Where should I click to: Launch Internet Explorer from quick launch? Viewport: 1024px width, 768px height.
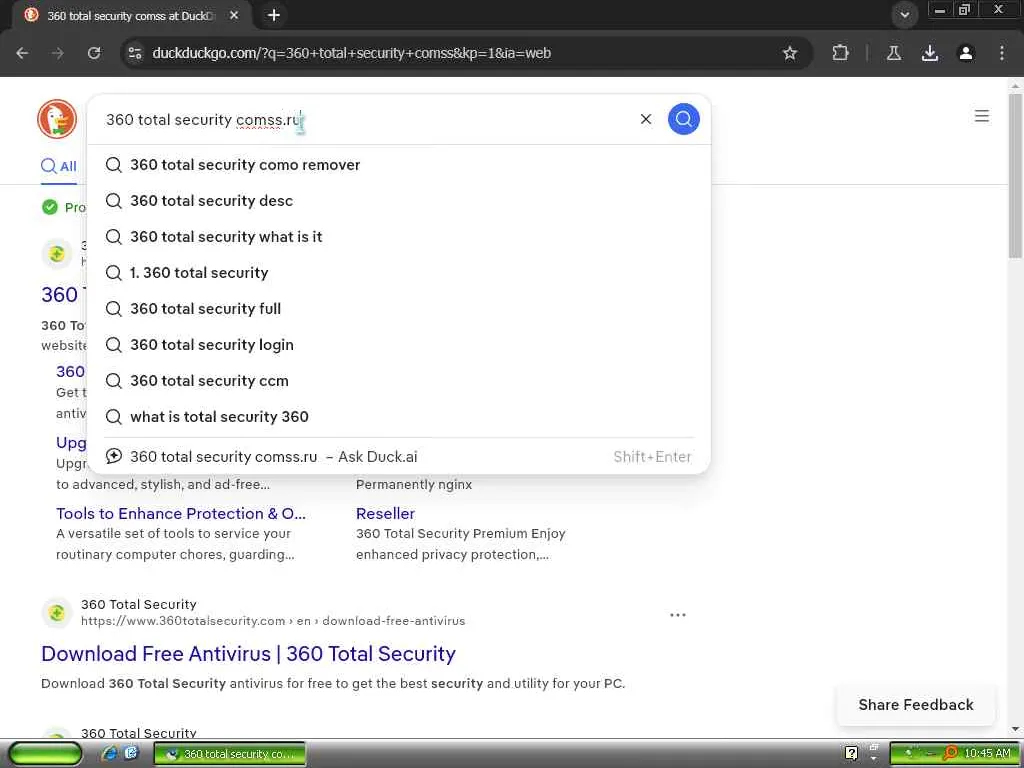tap(110, 753)
